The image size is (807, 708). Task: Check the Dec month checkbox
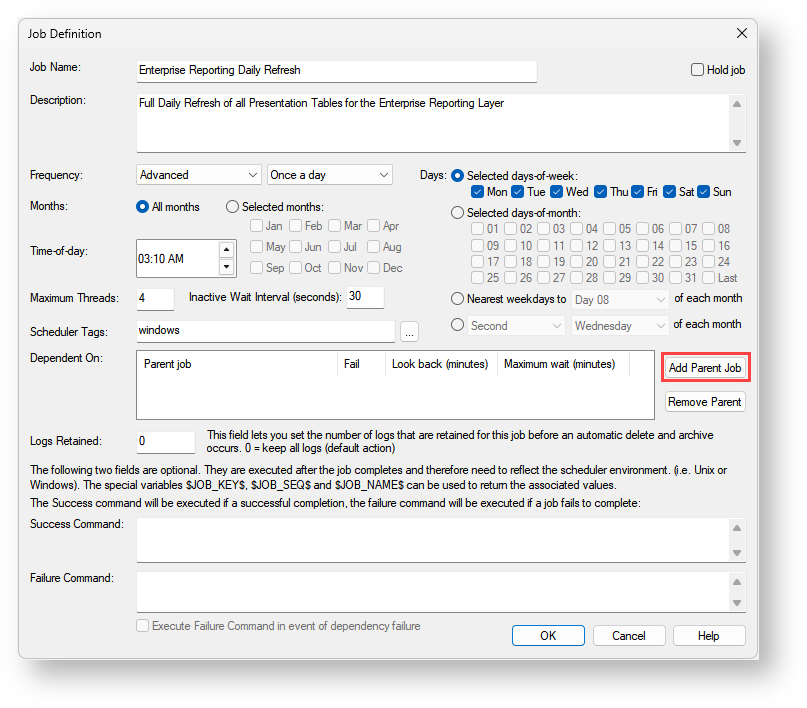pos(374,268)
